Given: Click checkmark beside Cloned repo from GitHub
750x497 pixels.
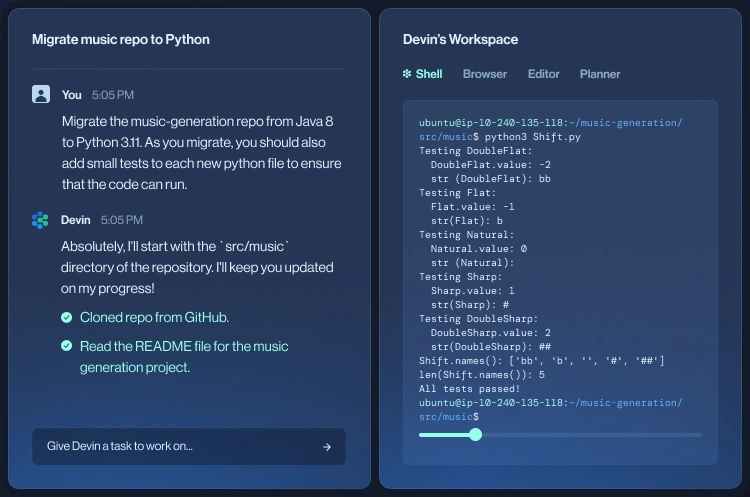Looking at the screenshot, I should [67, 317].
